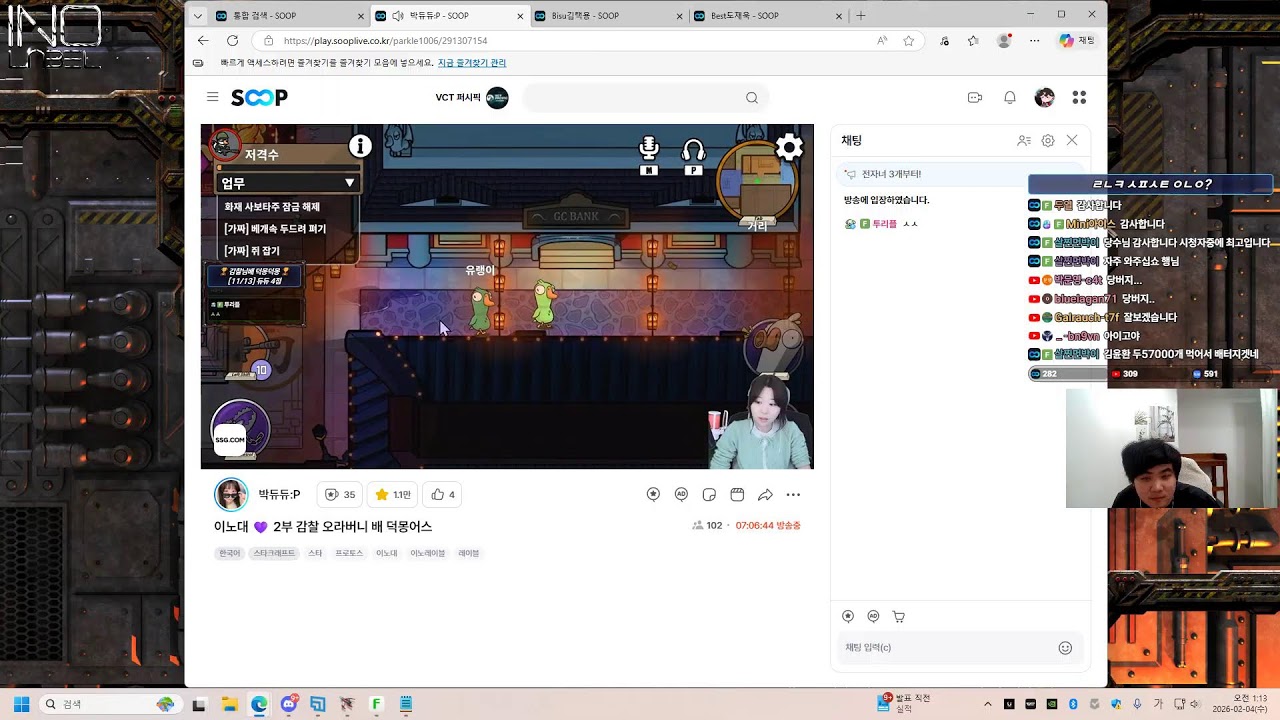The image size is (1280, 720).
Task: Open the VCT 퍼시픽 banner
Action: (x=471, y=97)
